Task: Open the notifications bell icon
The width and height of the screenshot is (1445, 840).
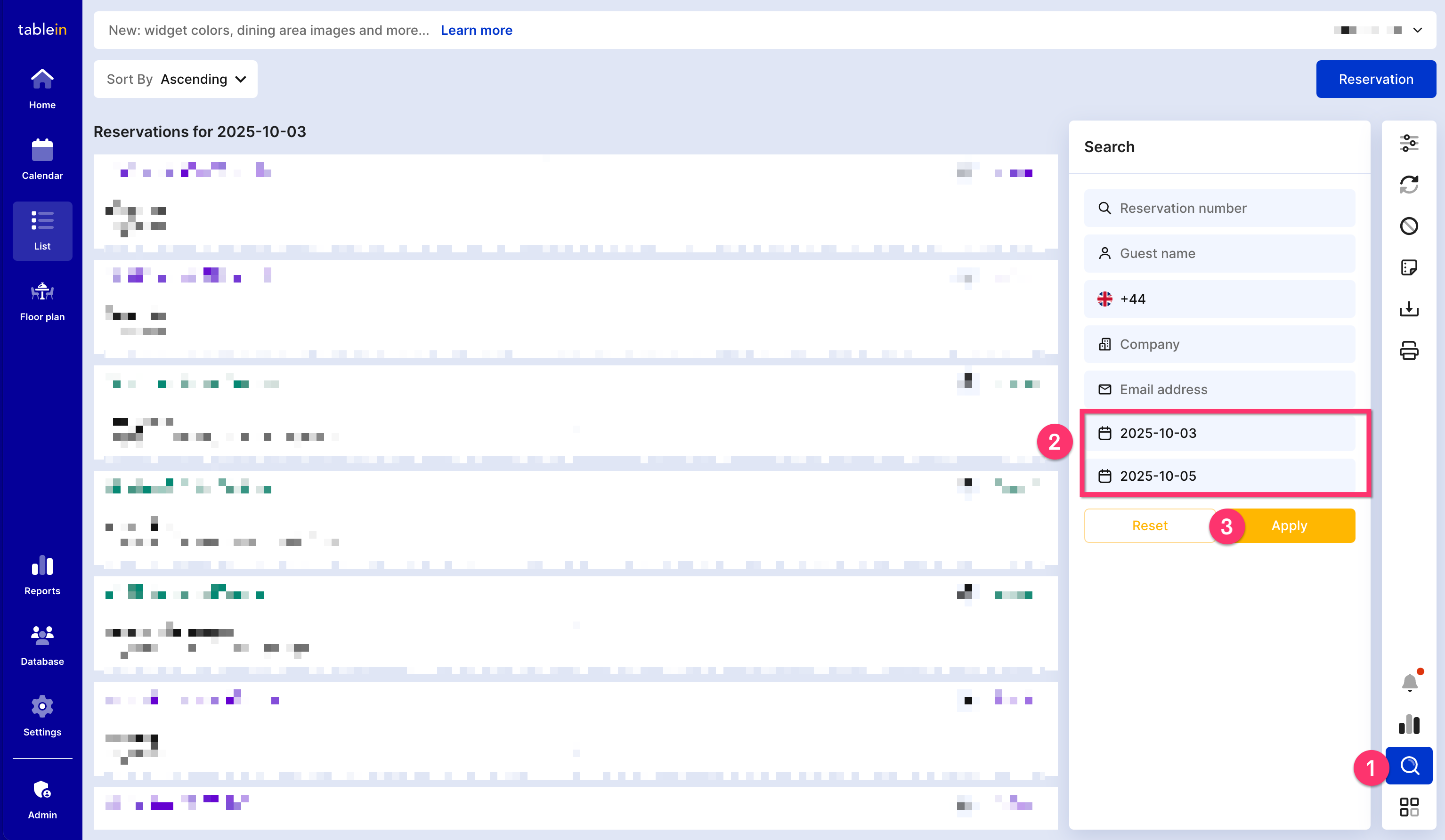Action: click(x=1410, y=682)
